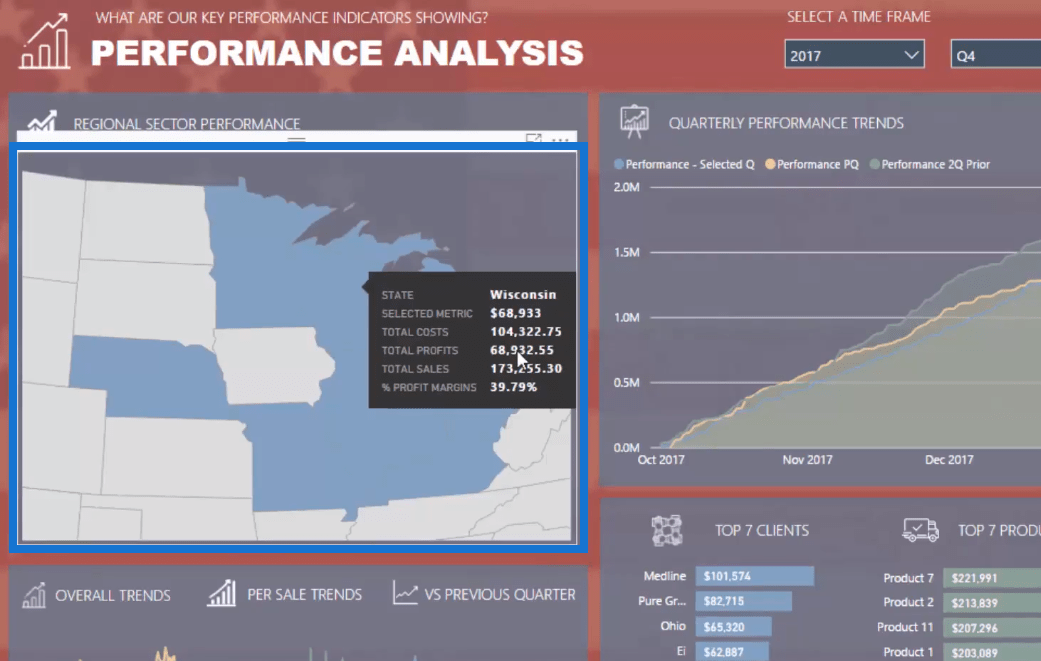This screenshot has height=661, width=1041.
Task: Click the '2.0M' y-axis label
Action: pyautogui.click(x=627, y=187)
